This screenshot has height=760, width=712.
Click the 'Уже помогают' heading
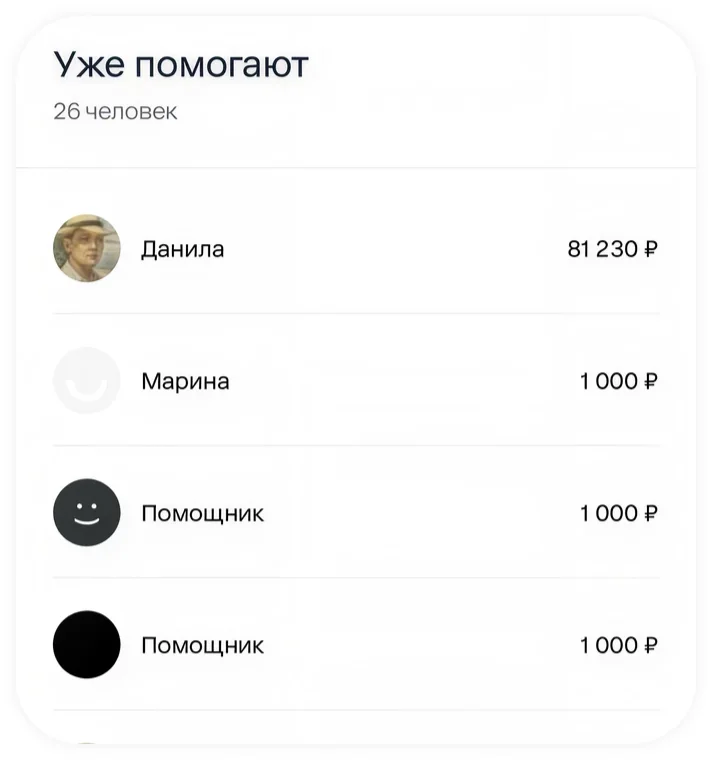click(181, 64)
